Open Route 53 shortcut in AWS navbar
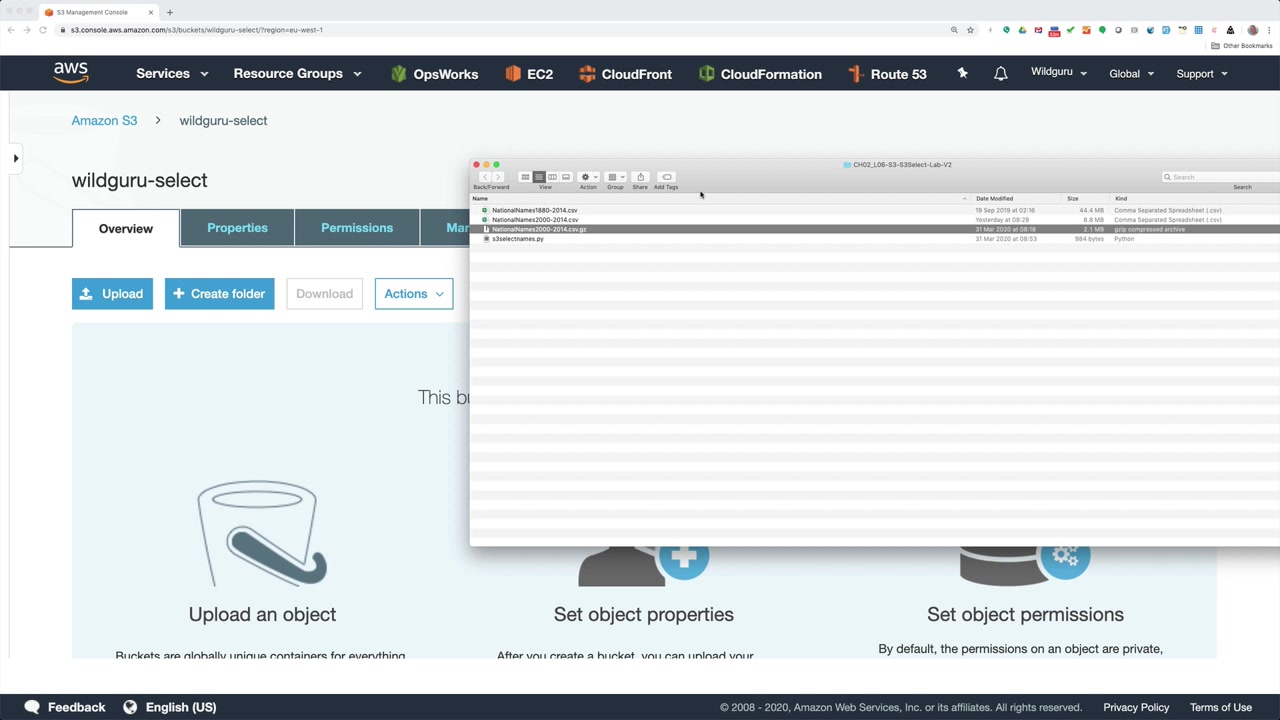 tap(887, 74)
